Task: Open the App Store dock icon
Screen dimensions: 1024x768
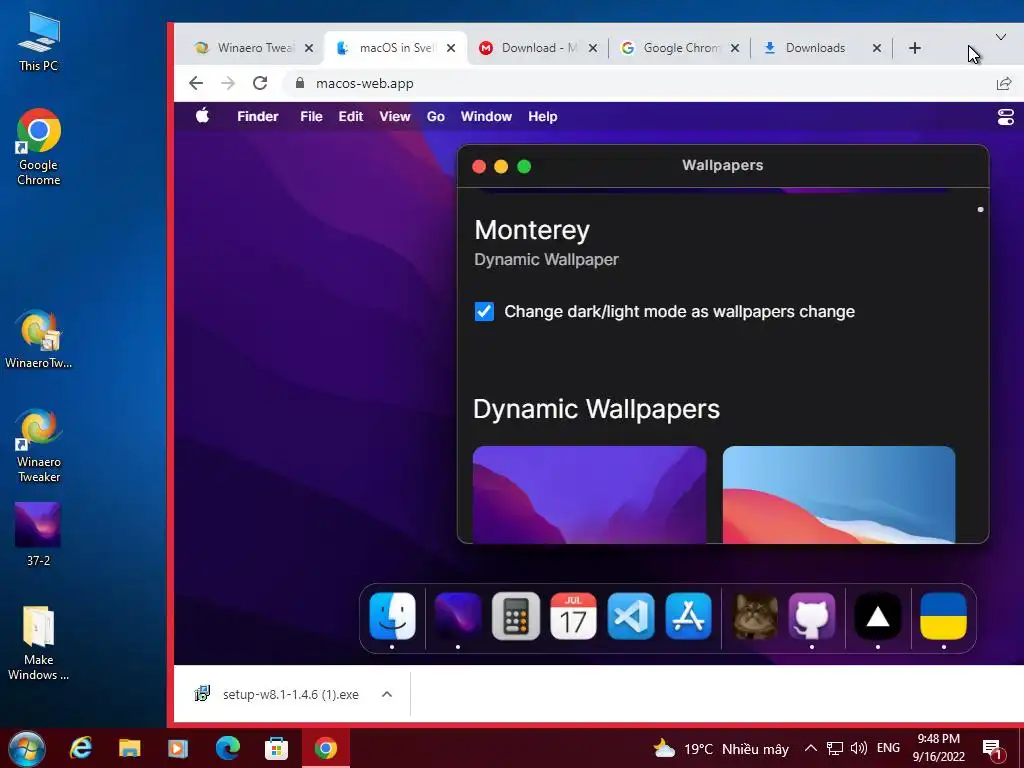Action: click(688, 616)
